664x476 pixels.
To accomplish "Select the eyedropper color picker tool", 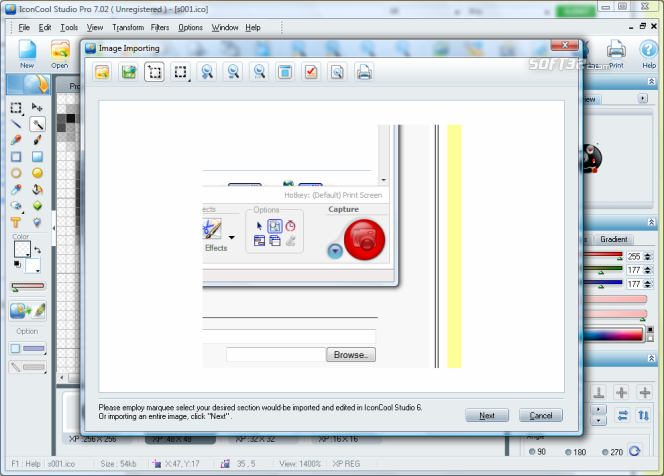I will click(16, 189).
